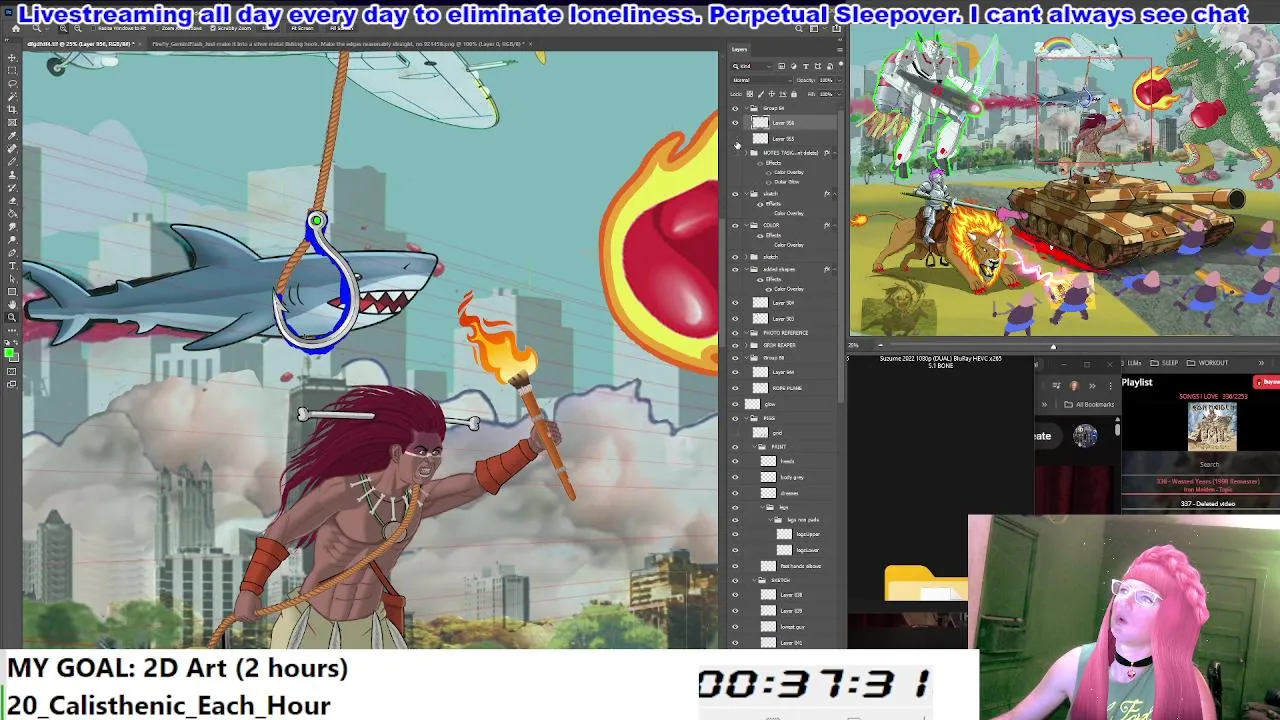Collapse the COLOR group
The width and height of the screenshot is (1280, 720).
(746, 225)
